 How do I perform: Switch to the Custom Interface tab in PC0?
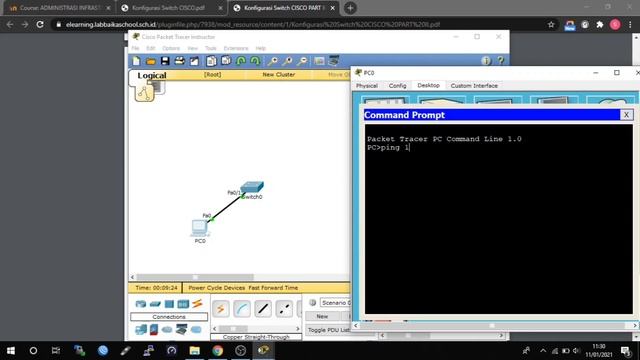pos(474,86)
